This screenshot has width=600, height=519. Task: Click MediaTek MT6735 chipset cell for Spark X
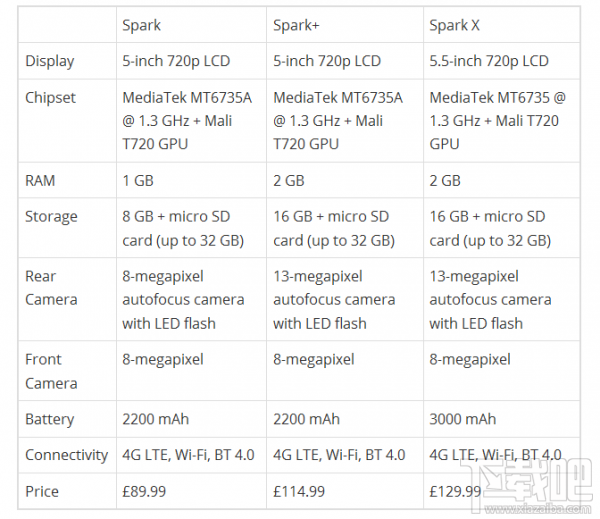tap(497, 121)
